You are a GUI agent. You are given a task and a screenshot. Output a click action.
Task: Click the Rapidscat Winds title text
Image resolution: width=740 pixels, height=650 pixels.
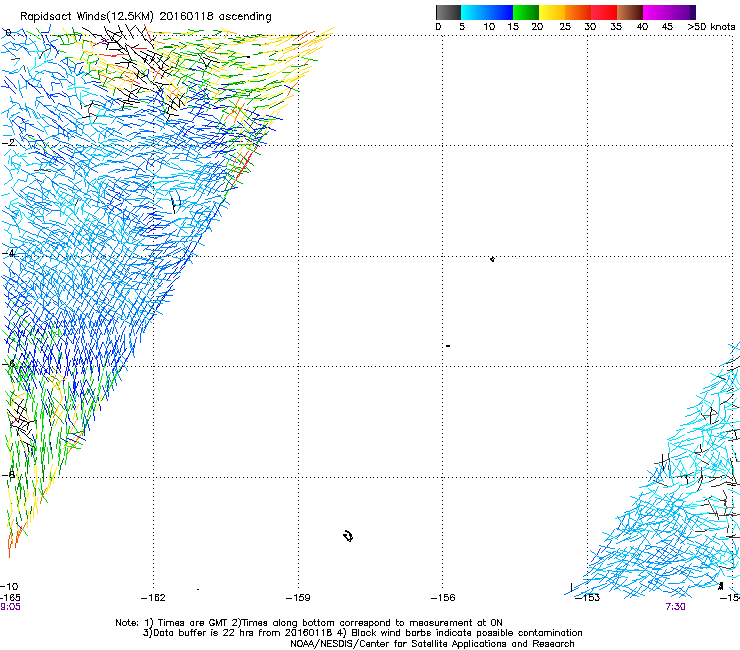point(145,17)
